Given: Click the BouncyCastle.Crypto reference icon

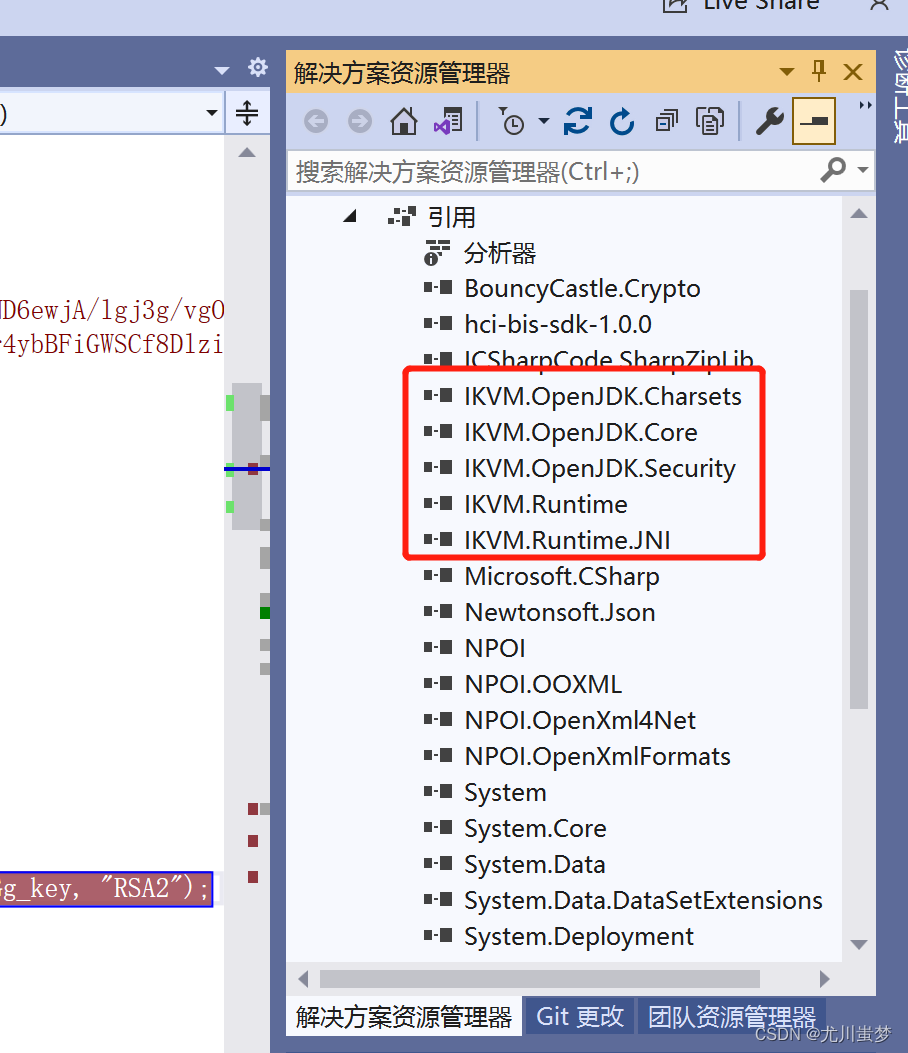Looking at the screenshot, I should click(438, 288).
